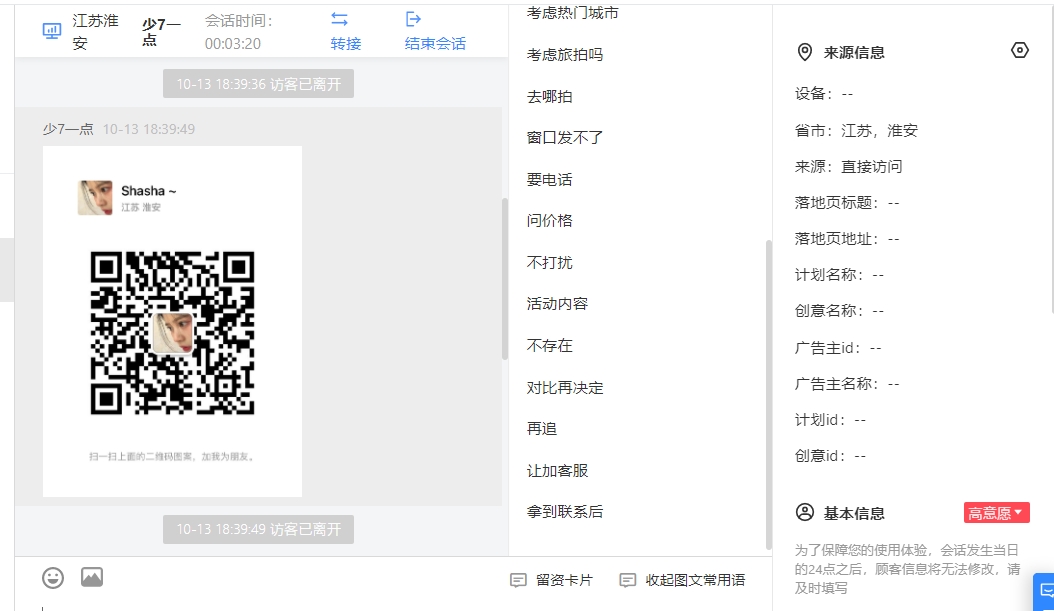Click the 计划id row
This screenshot has width=1054, height=611.
pyautogui.click(x=831, y=420)
